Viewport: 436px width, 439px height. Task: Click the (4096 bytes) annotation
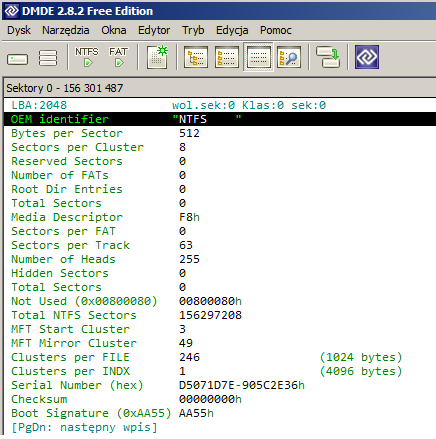pyautogui.click(x=361, y=371)
